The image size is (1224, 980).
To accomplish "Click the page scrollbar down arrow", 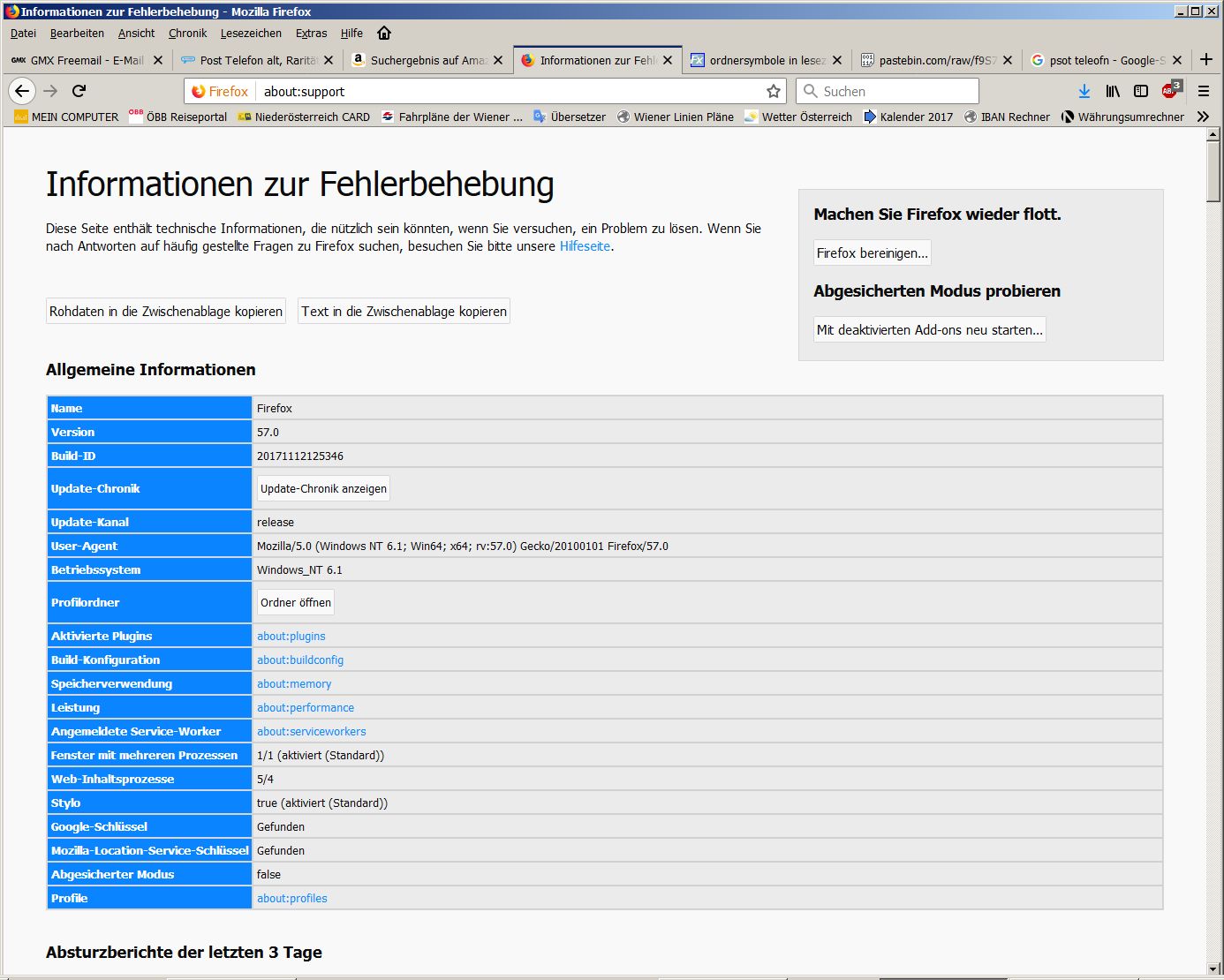I will [1213, 968].
